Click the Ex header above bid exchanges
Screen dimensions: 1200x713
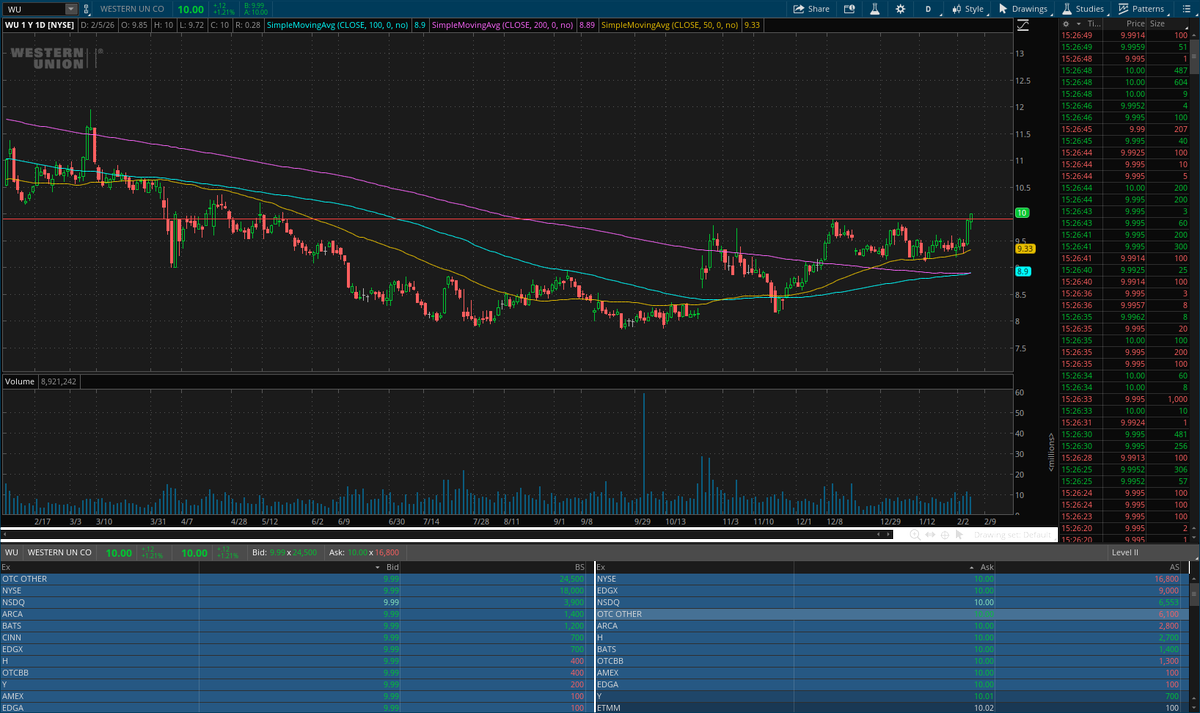(6, 566)
